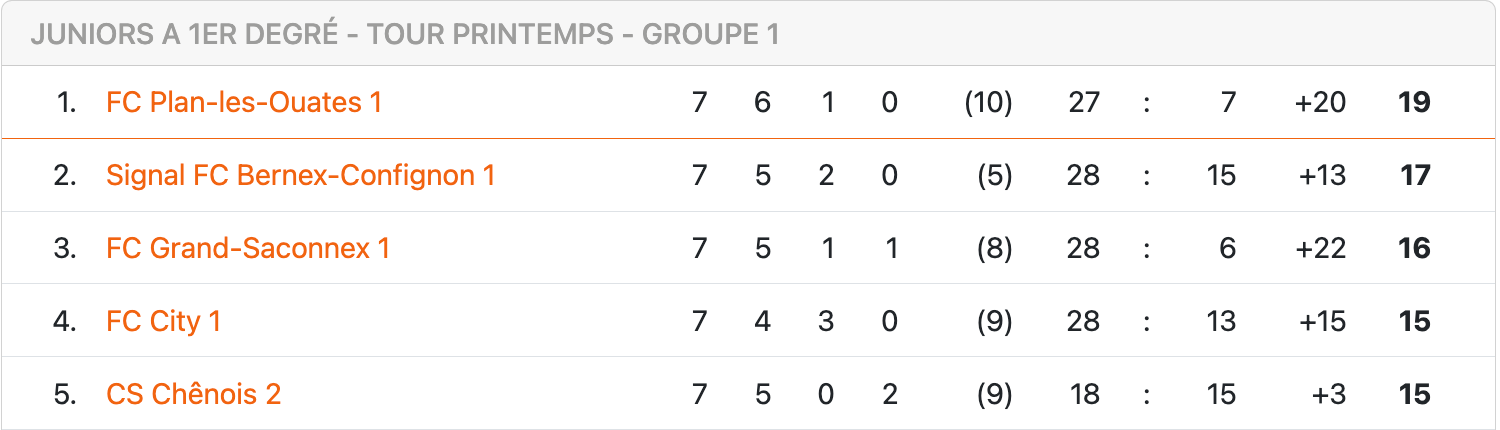
Task: Select the +22 goal difference value
Action: (x=1320, y=248)
